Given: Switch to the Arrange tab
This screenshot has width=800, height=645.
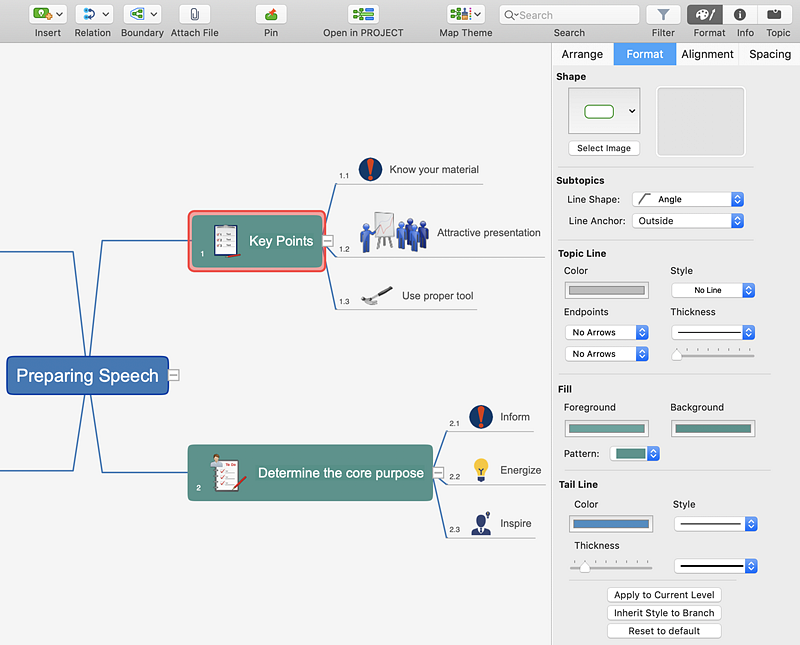Looking at the screenshot, I should [x=582, y=54].
